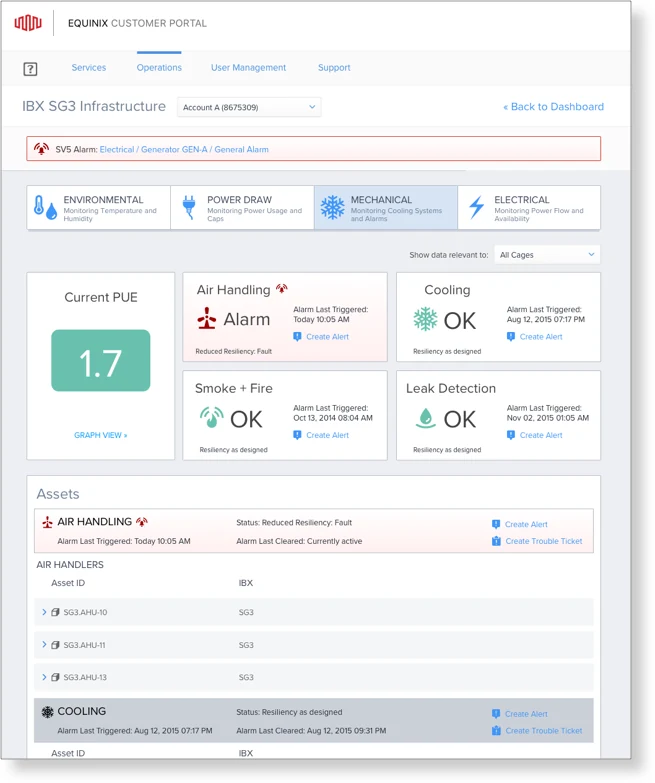Create Trouble Ticket for Air Handling asset
Screen dimensions: 655x783
pos(544,541)
